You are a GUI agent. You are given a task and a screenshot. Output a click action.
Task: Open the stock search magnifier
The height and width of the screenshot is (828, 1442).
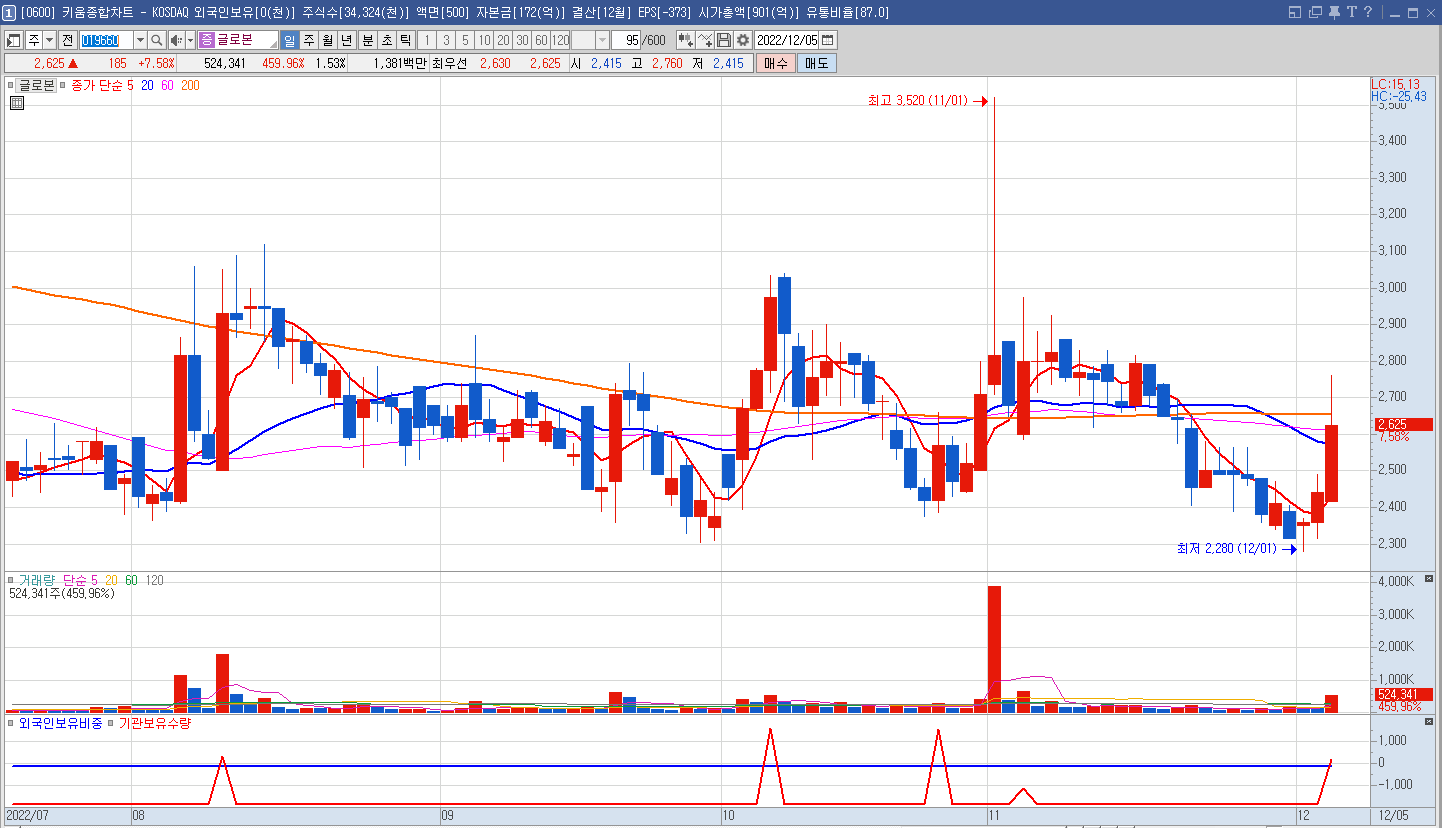pyautogui.click(x=157, y=40)
